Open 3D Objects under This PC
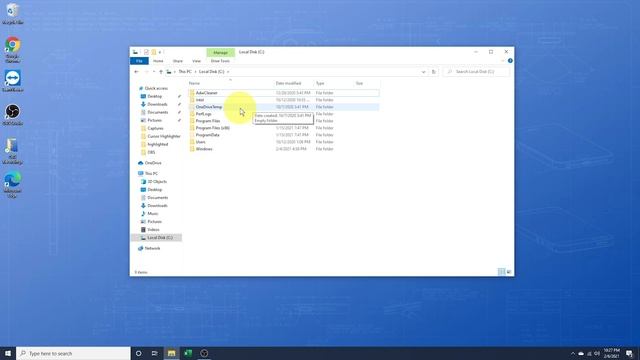This screenshot has height=360, width=640. 157,182
